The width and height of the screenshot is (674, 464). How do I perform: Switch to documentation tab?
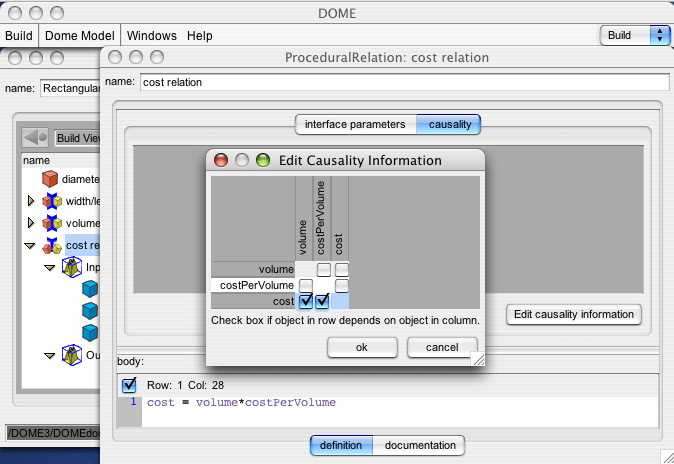[x=420, y=445]
